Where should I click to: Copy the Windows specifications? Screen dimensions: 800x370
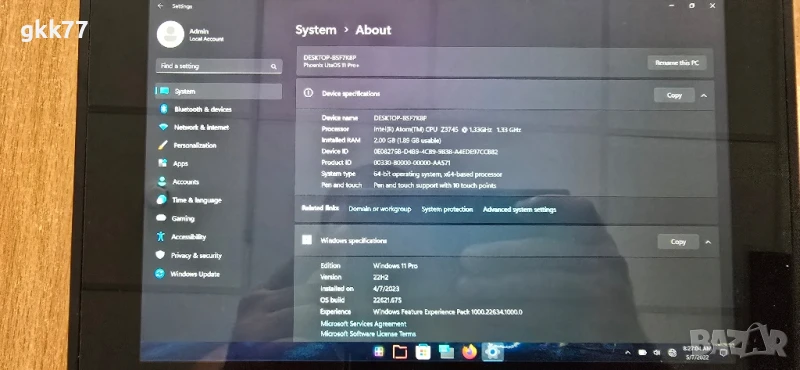[x=678, y=242]
